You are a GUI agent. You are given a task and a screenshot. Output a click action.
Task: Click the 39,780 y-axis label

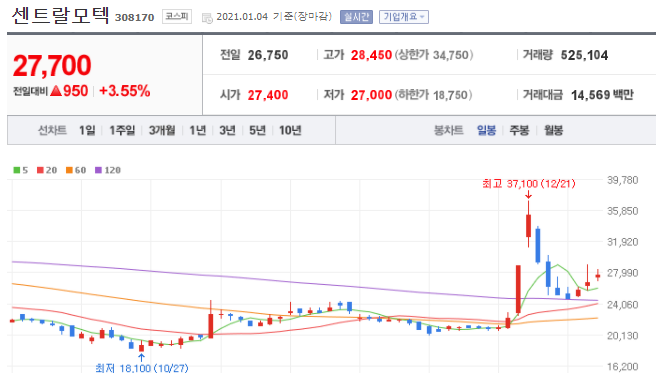click(623, 180)
